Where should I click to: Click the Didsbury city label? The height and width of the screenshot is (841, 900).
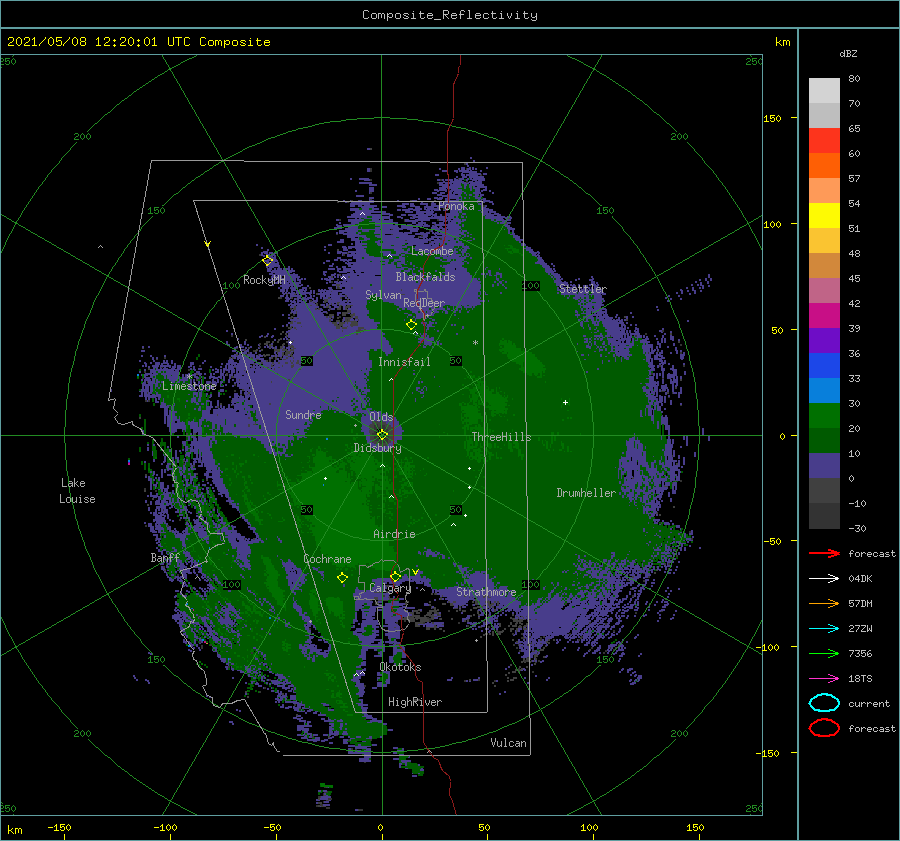click(378, 448)
